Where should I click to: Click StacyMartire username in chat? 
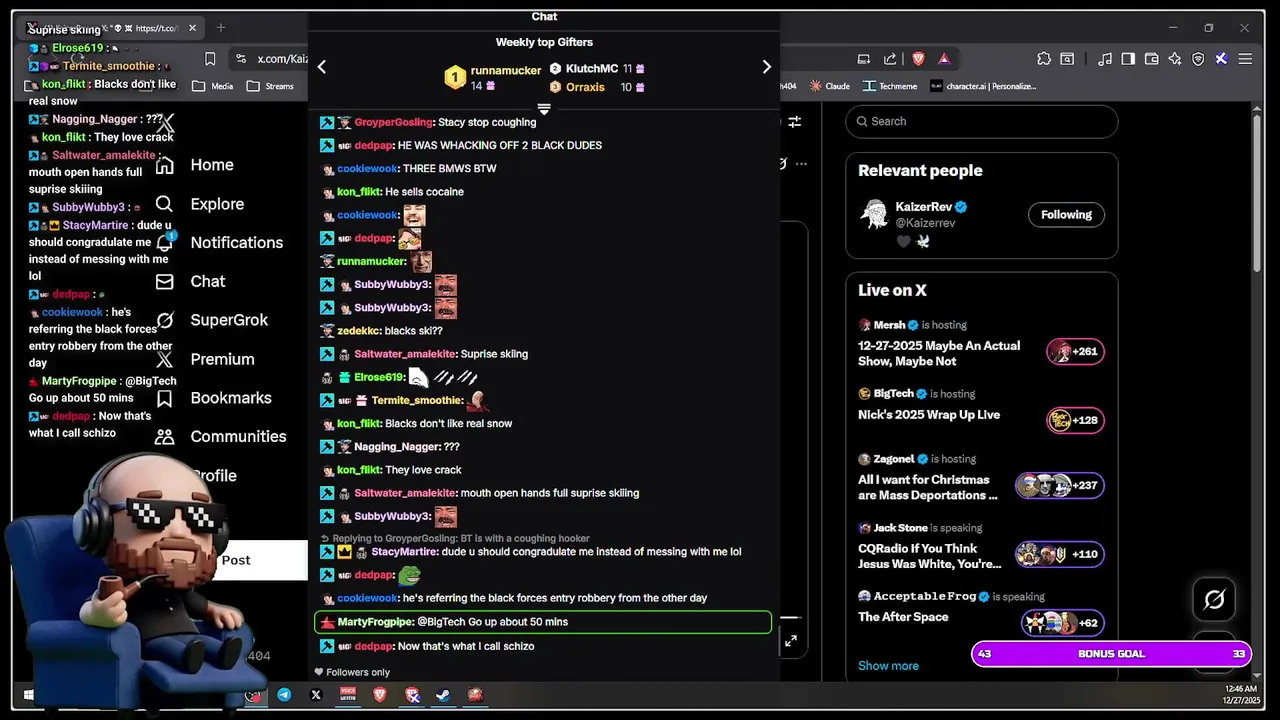[404, 552]
